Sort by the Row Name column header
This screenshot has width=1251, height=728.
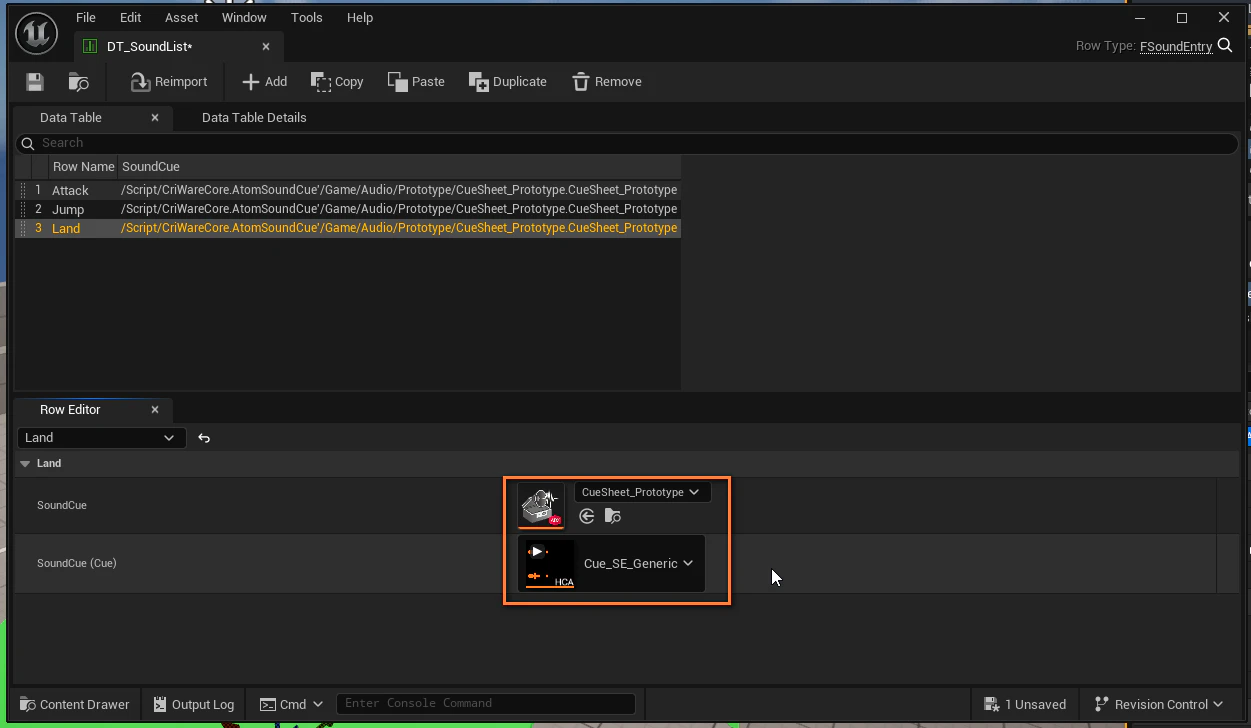point(84,166)
